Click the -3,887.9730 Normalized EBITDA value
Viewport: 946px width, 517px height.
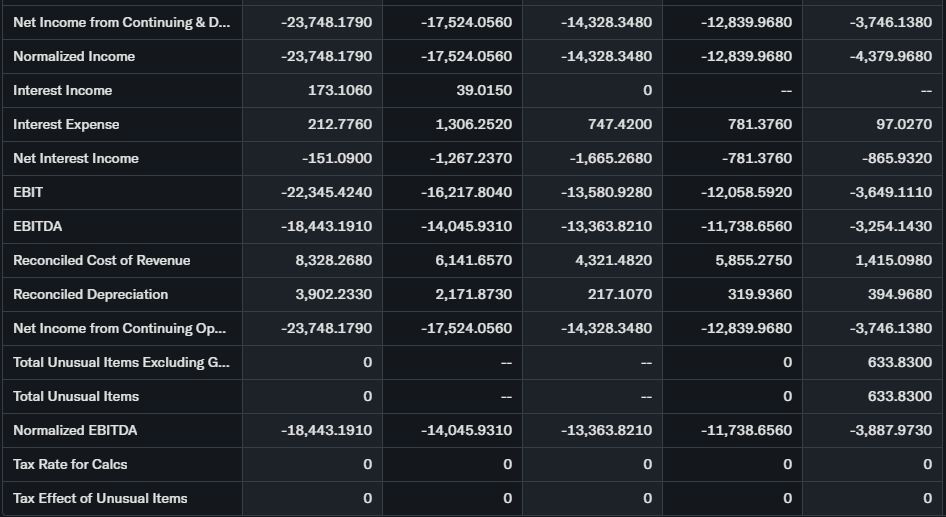pos(891,431)
